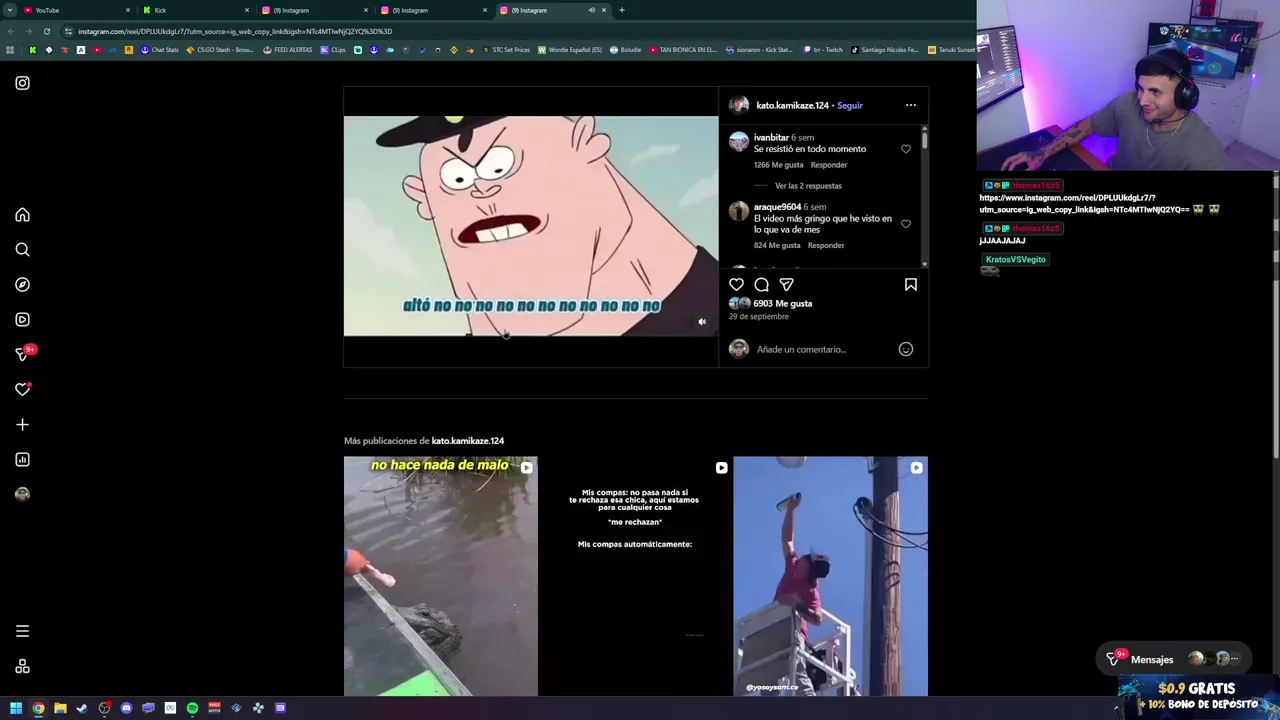The height and width of the screenshot is (720, 1280).
Task: Open a new browser tab
Action: coord(621,10)
